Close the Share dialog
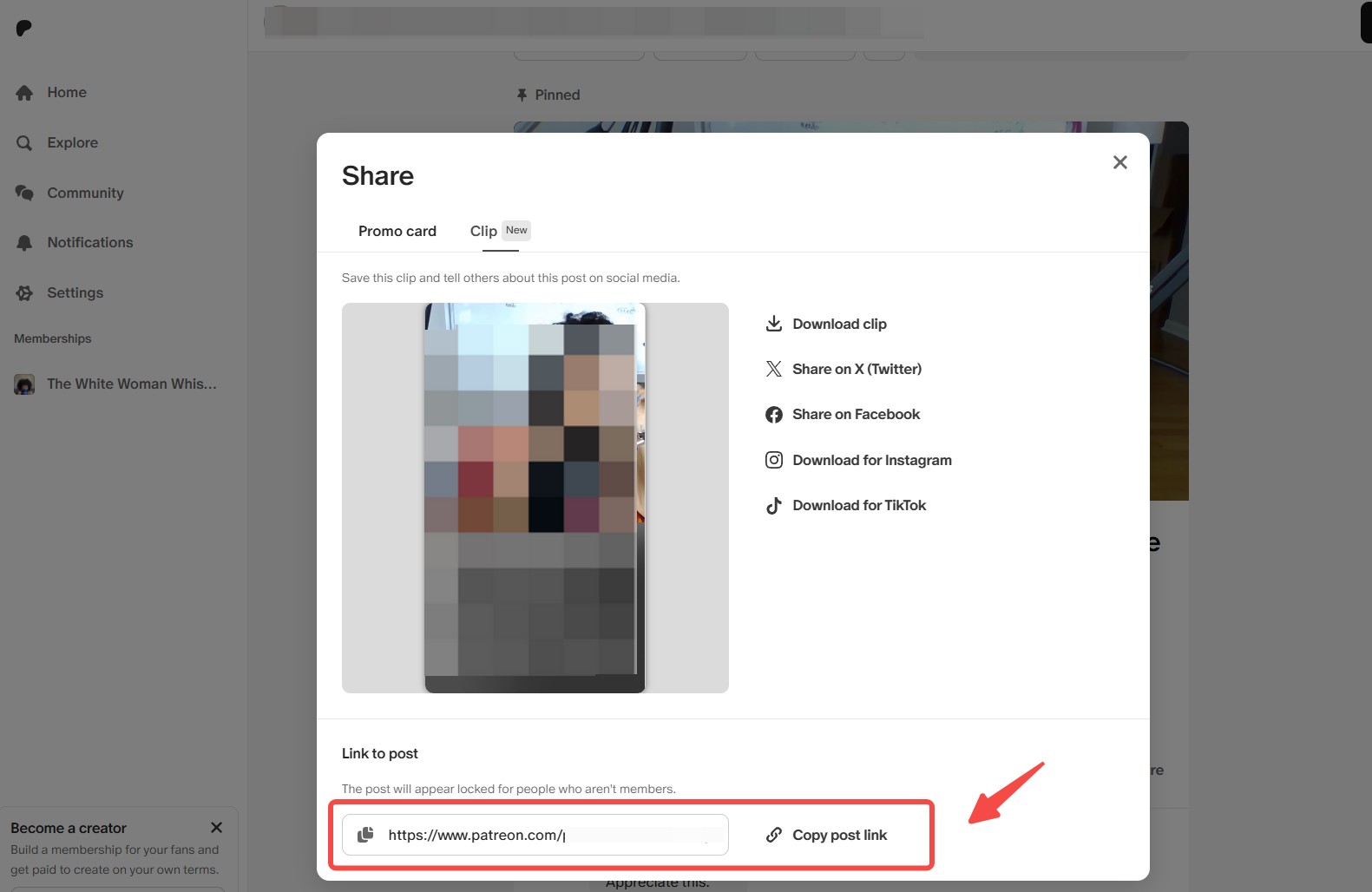The width and height of the screenshot is (1372, 892). (x=1120, y=162)
